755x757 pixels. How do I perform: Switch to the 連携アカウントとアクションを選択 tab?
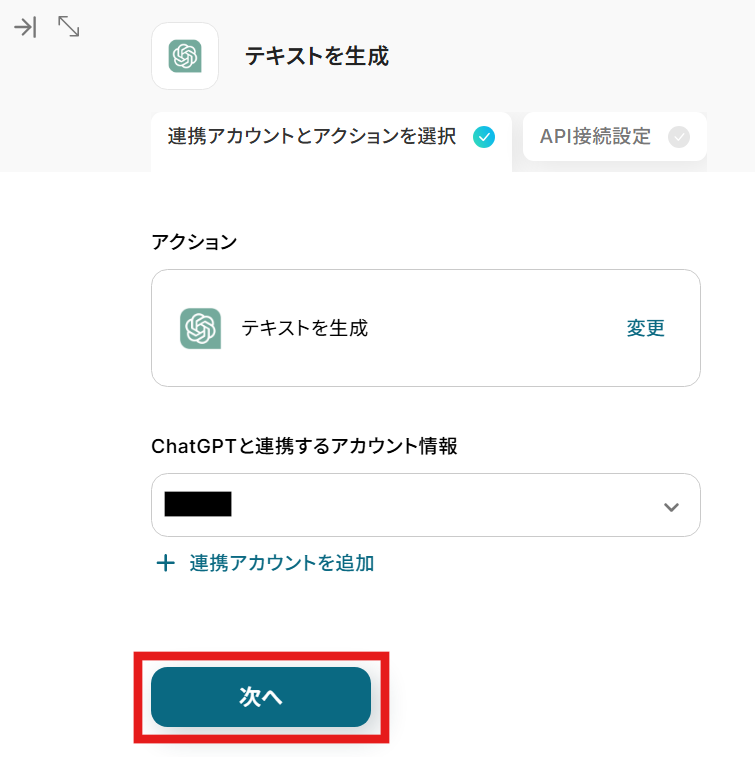click(312, 137)
